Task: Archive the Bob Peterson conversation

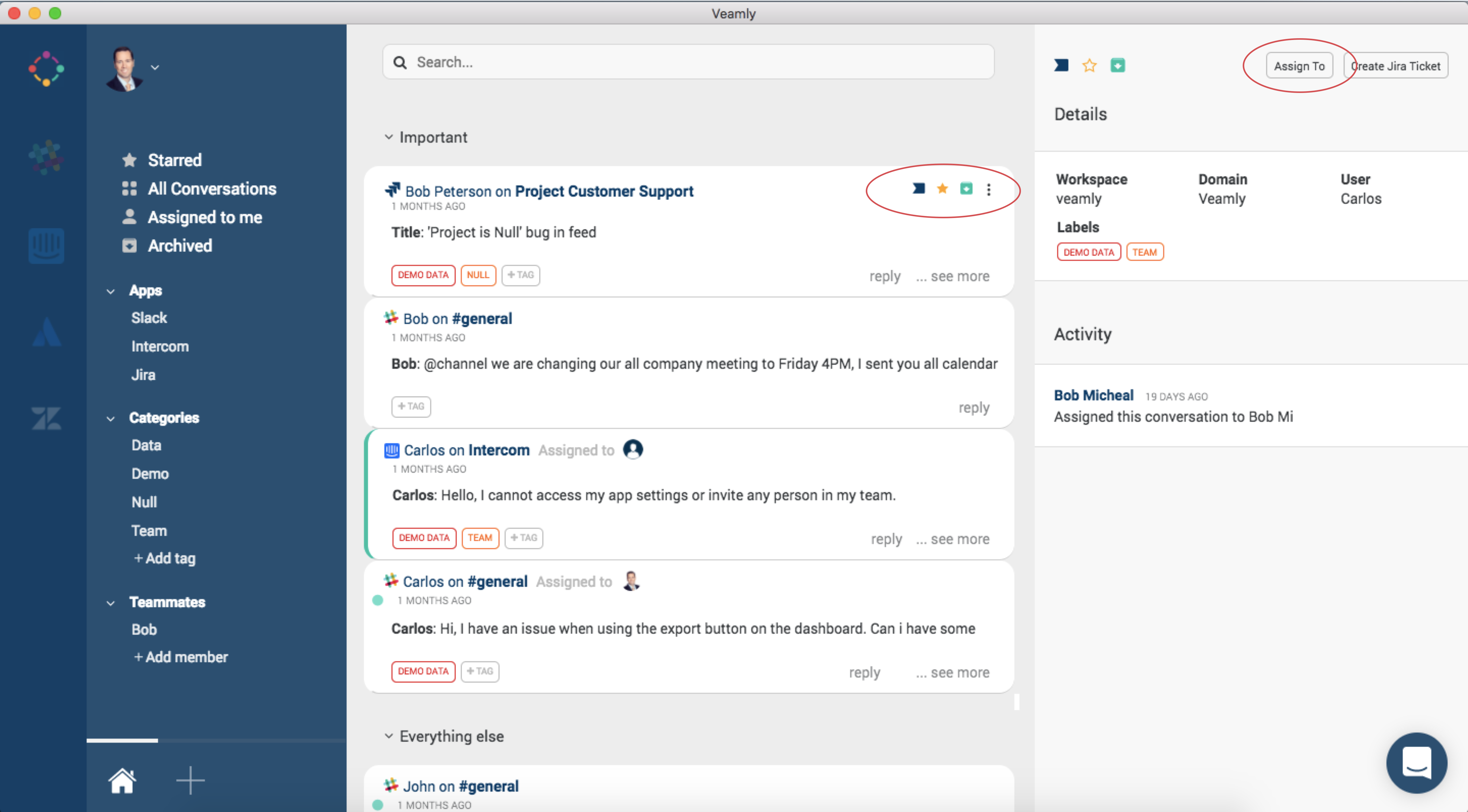Action: point(966,188)
